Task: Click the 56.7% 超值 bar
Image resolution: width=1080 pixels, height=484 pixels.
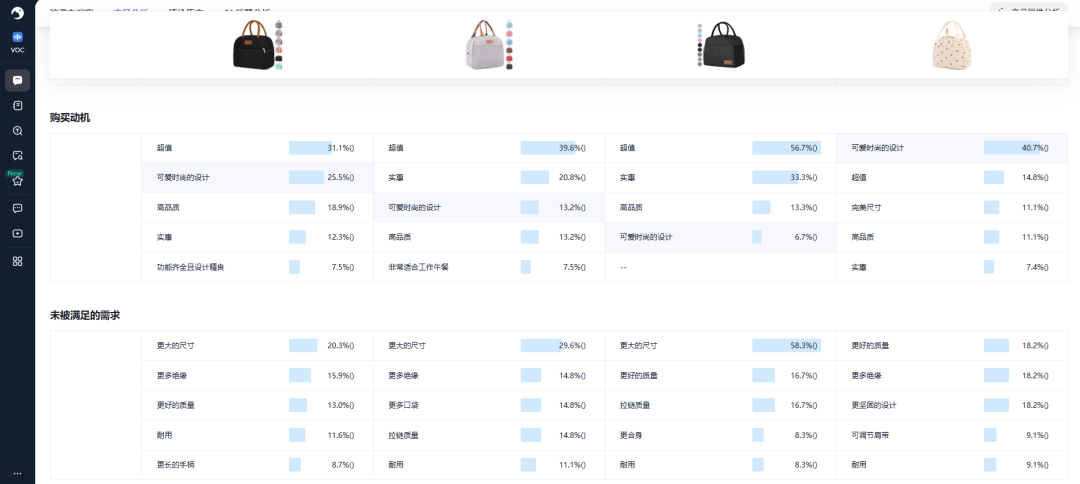Action: pos(785,148)
